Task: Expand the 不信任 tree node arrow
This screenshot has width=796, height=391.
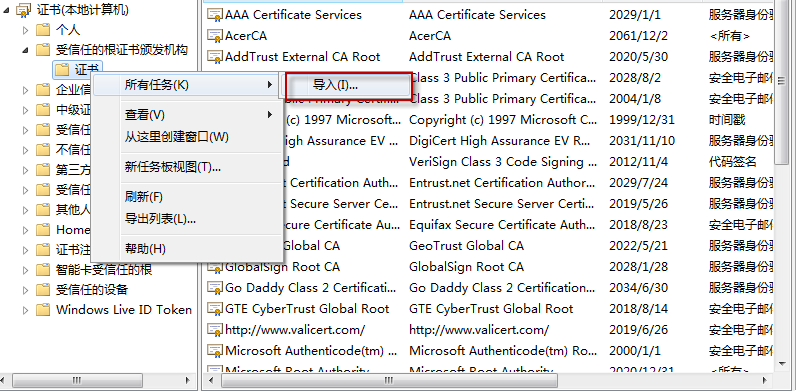Action: tap(25, 150)
